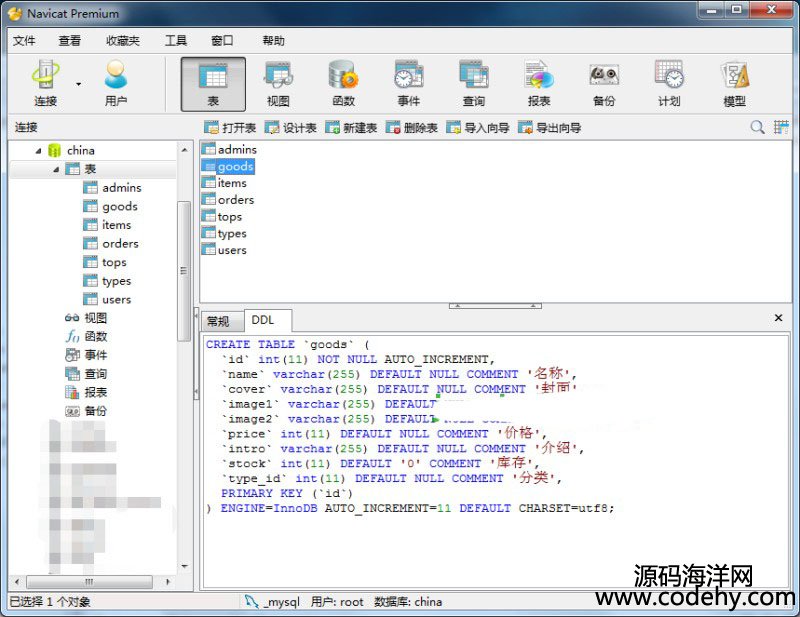Viewport: 800px width, 617px height.
Task: Click the search magnifier icon
Action: [757, 127]
